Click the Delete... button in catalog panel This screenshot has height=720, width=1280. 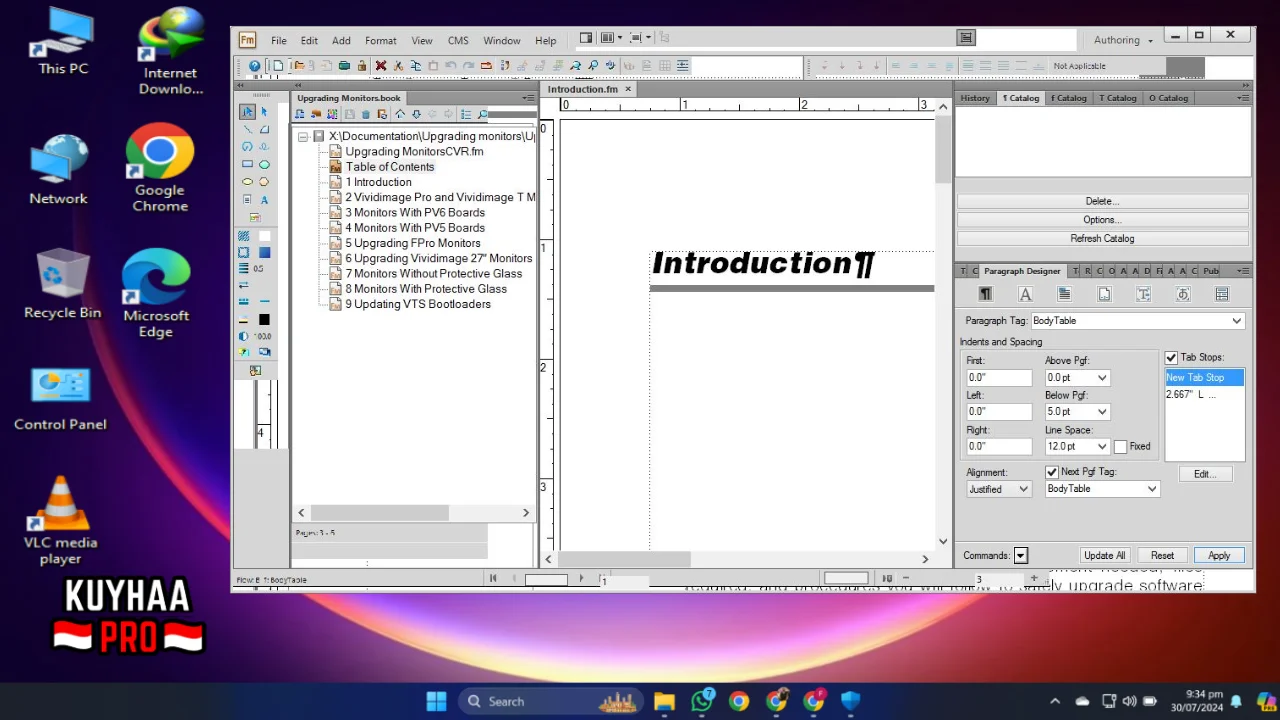(x=1102, y=201)
